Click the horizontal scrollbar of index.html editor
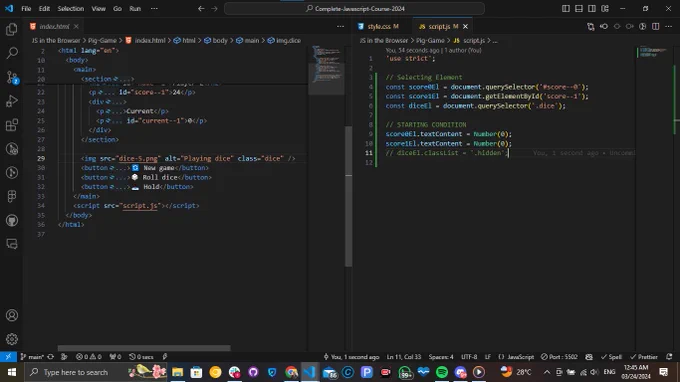This screenshot has width=680, height=382. [144, 348]
